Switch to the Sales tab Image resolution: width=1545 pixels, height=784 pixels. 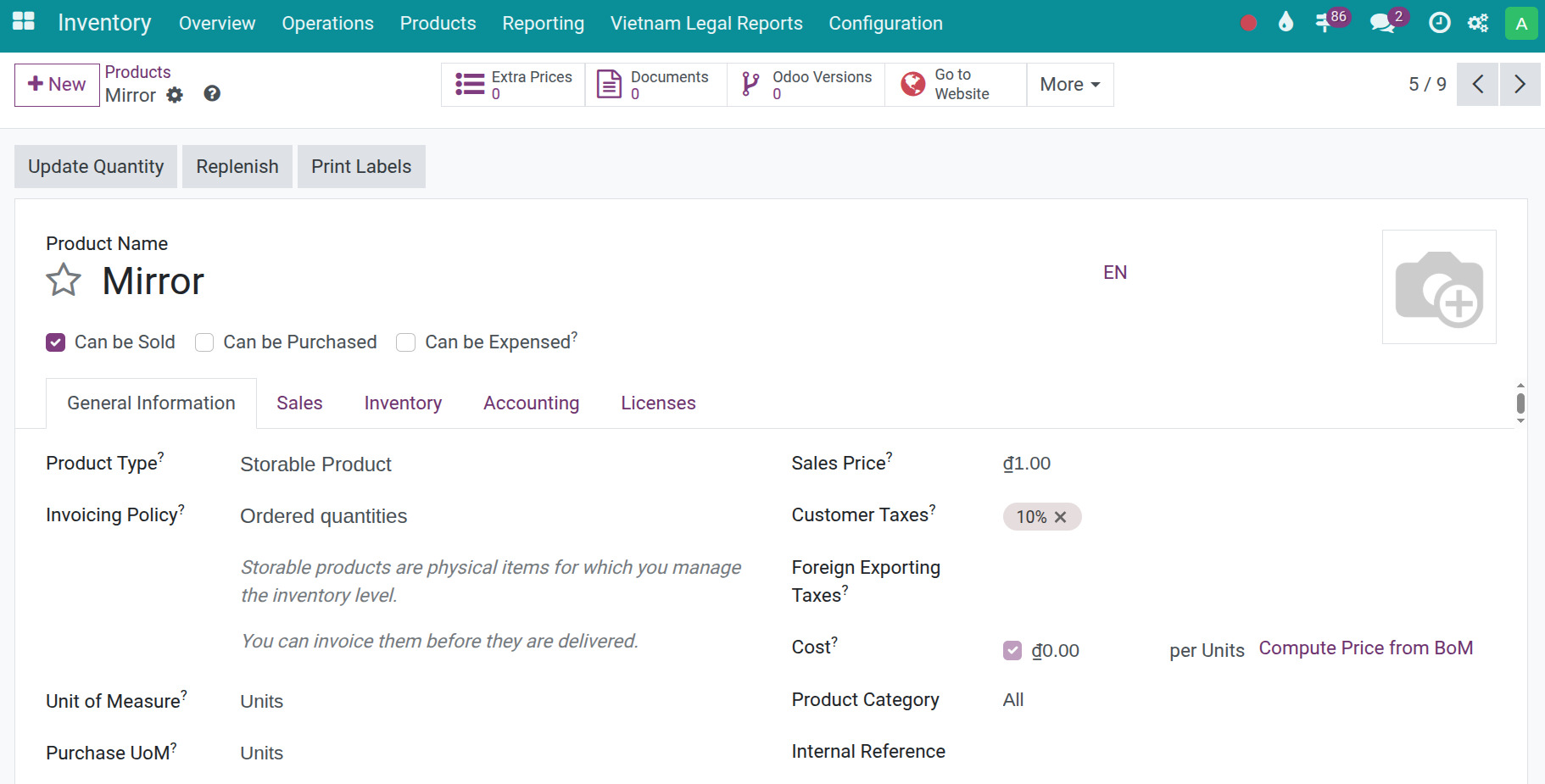tap(299, 403)
